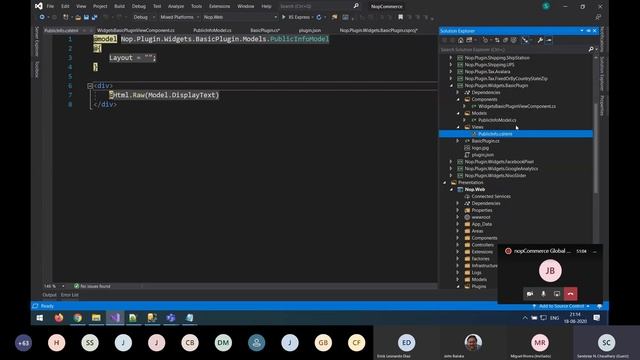
Task: Show hidden system tray icons
Action: [x=525, y=318]
